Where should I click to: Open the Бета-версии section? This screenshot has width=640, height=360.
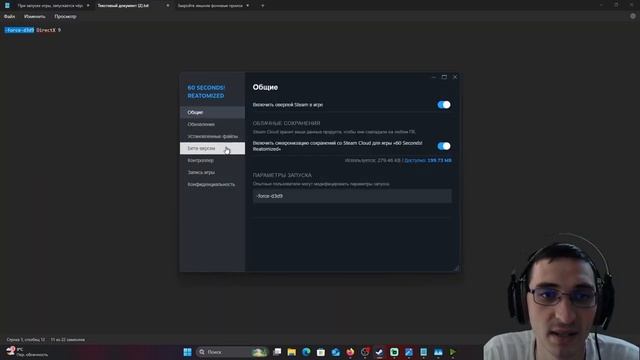click(x=212, y=148)
